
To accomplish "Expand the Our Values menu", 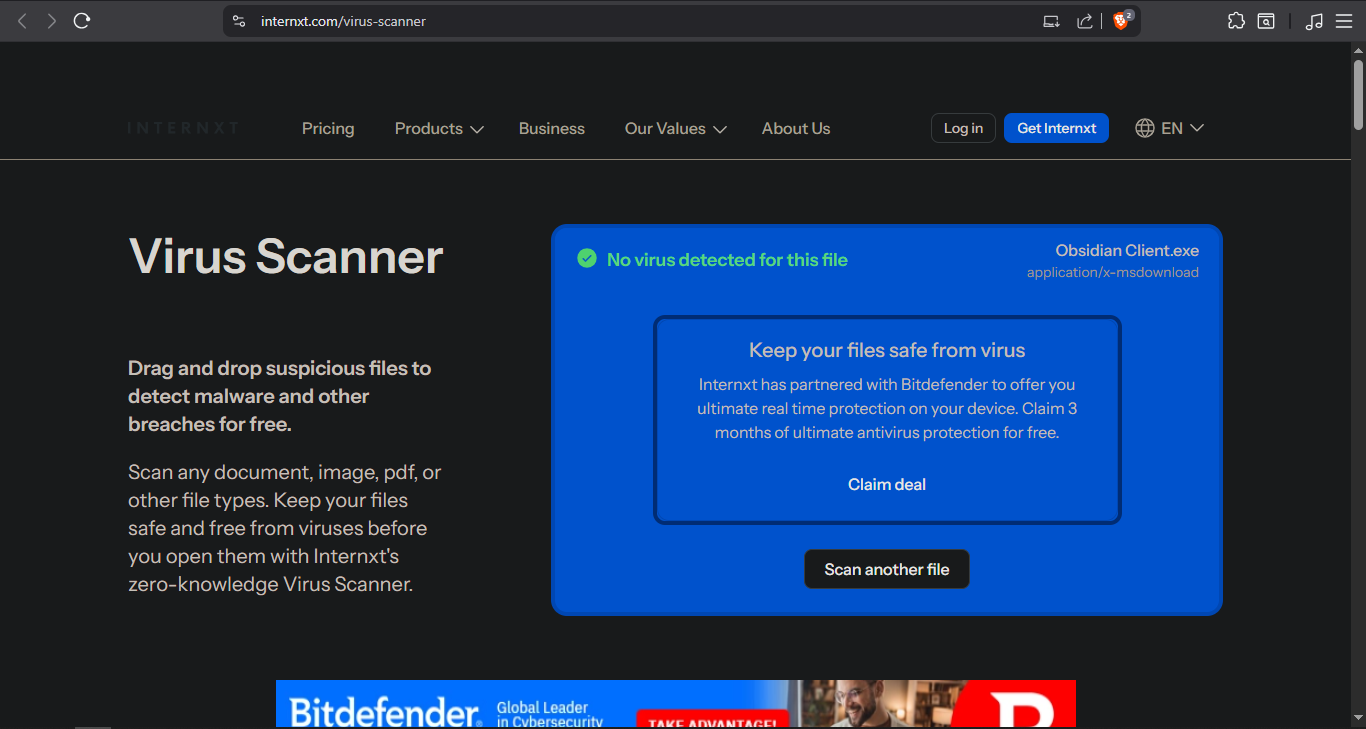I will [x=675, y=128].
